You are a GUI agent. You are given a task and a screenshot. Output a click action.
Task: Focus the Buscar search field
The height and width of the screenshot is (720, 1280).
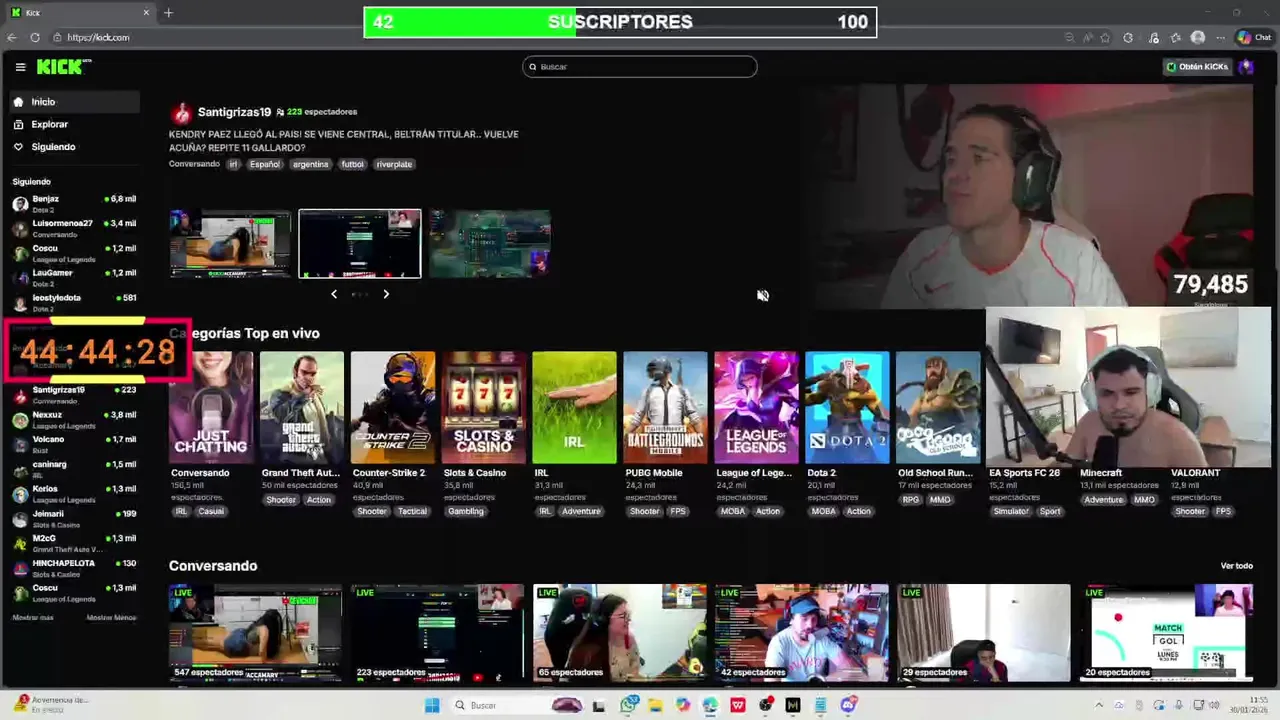(x=640, y=67)
